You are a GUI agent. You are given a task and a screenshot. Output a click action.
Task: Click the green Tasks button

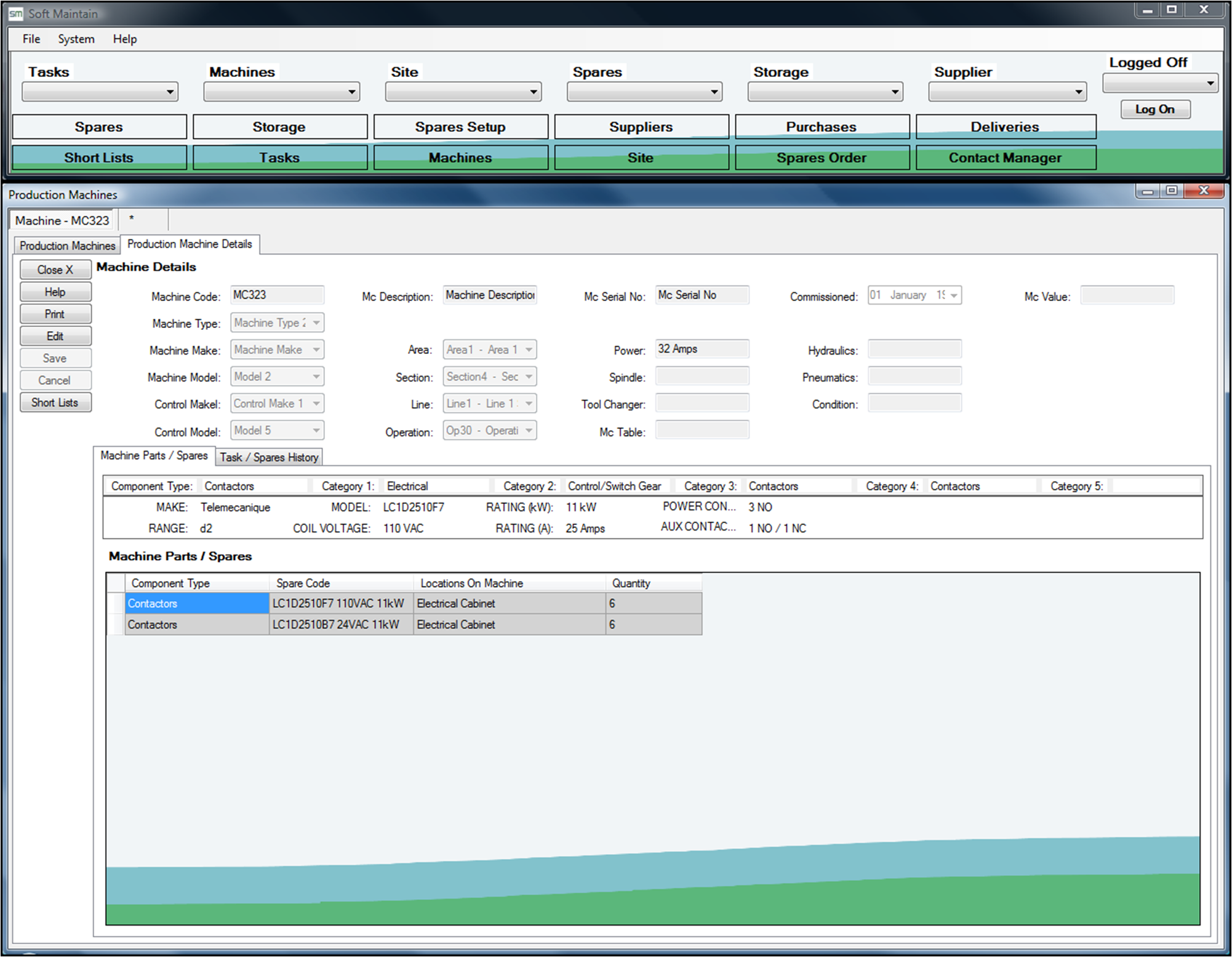pos(279,158)
